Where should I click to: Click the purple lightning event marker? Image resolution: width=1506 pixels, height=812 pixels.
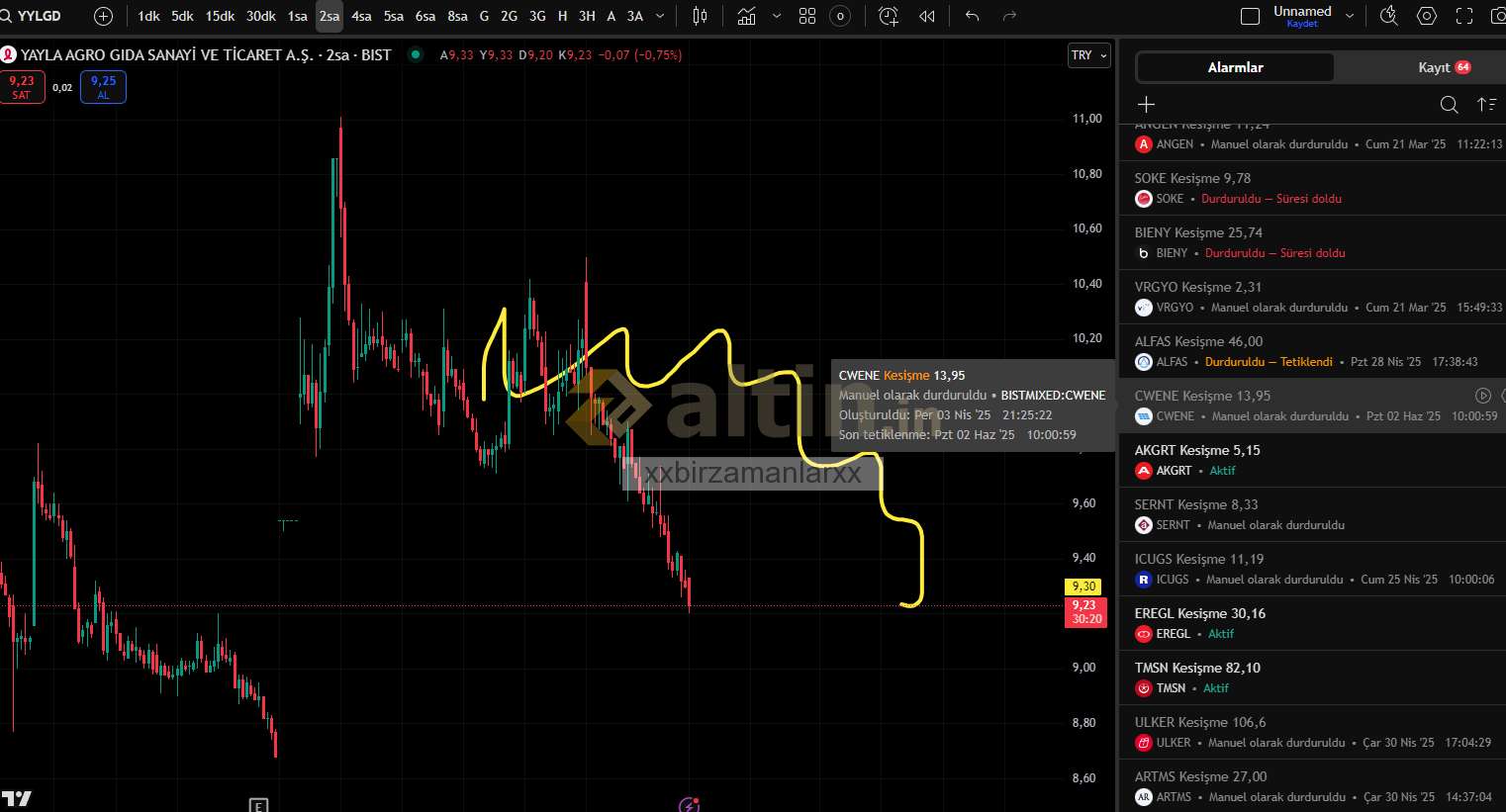690,805
